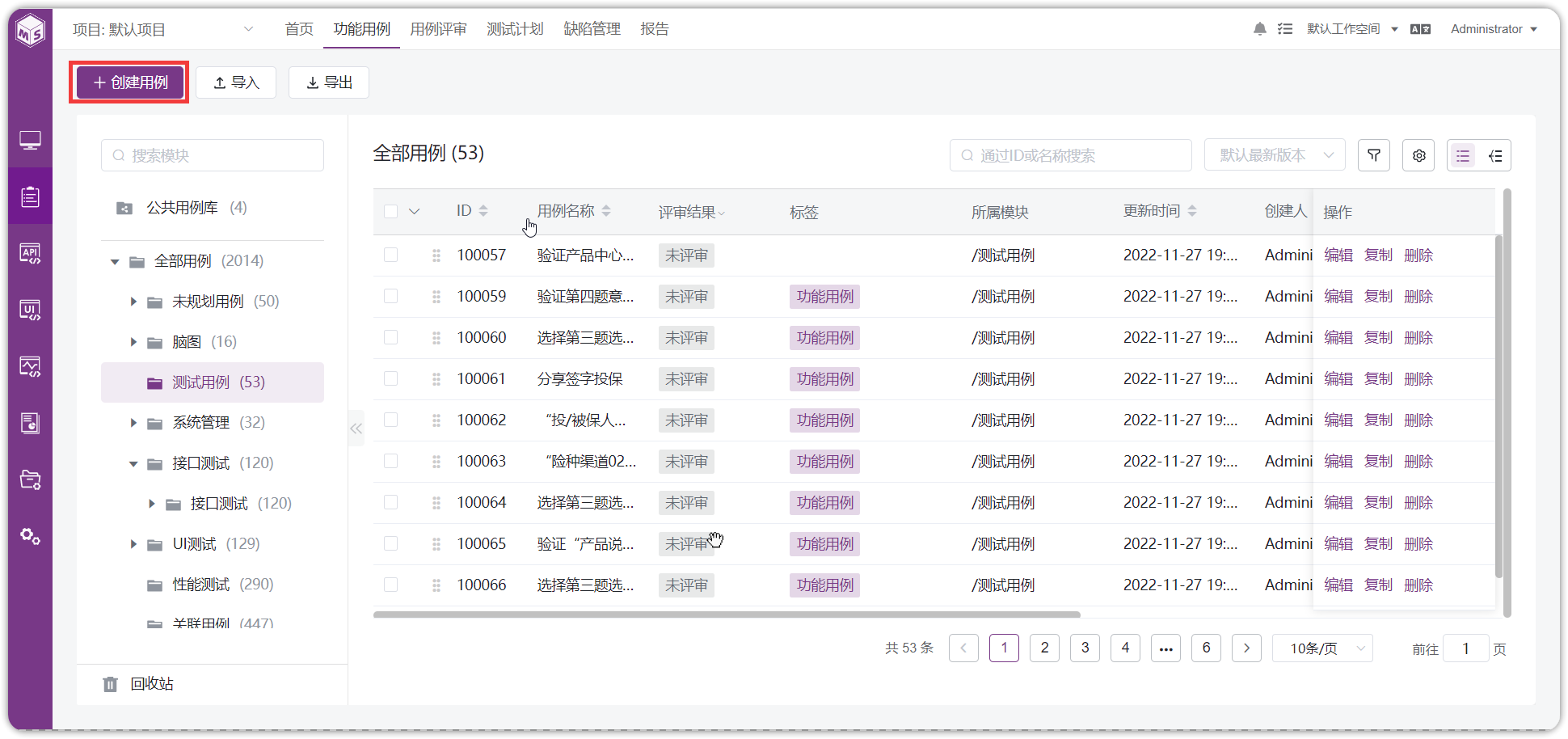Open the project settings folder sidebar icon
The image size is (1568, 739).
(x=30, y=479)
